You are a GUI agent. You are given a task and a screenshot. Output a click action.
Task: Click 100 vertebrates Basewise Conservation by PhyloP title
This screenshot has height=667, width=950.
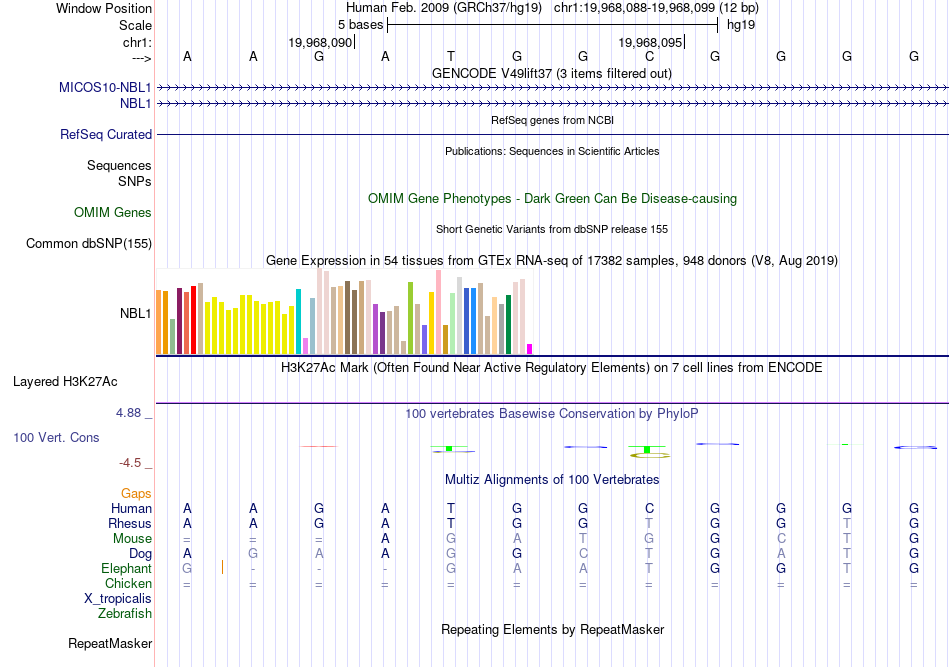[x=552, y=414]
